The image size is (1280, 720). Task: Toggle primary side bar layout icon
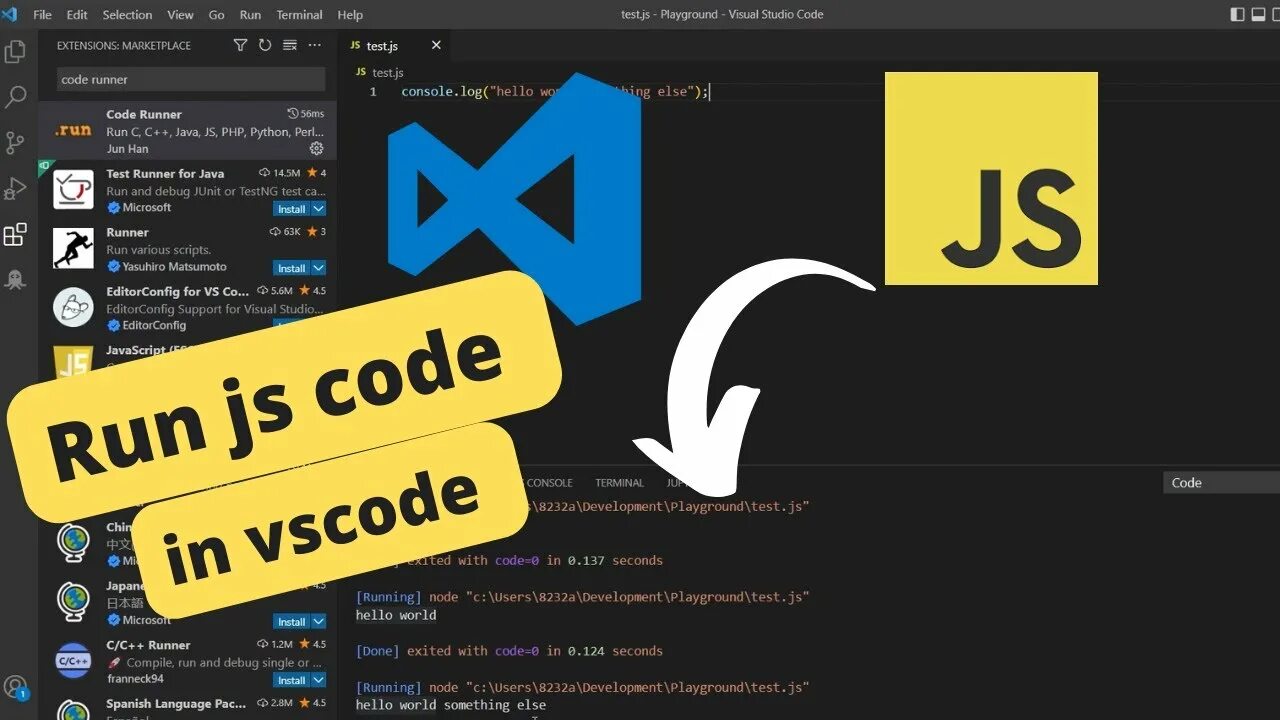1238,14
